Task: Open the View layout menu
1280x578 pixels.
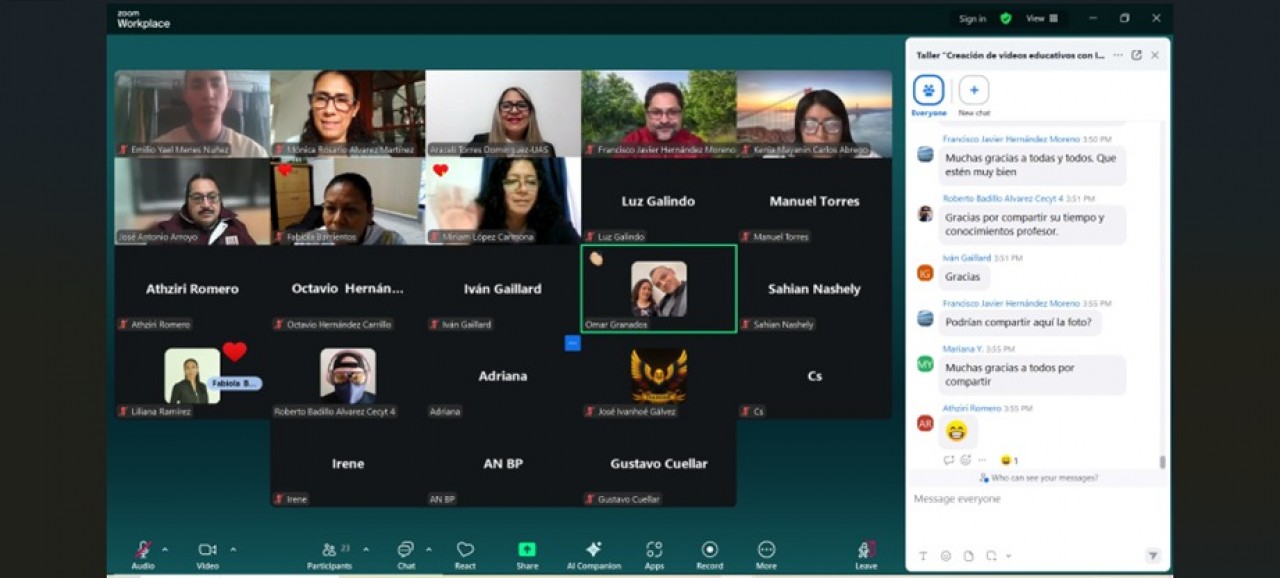Action: pyautogui.click(x=1041, y=18)
